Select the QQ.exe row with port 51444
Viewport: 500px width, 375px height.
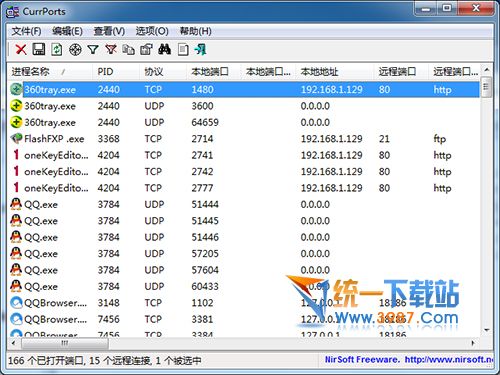tap(243, 204)
